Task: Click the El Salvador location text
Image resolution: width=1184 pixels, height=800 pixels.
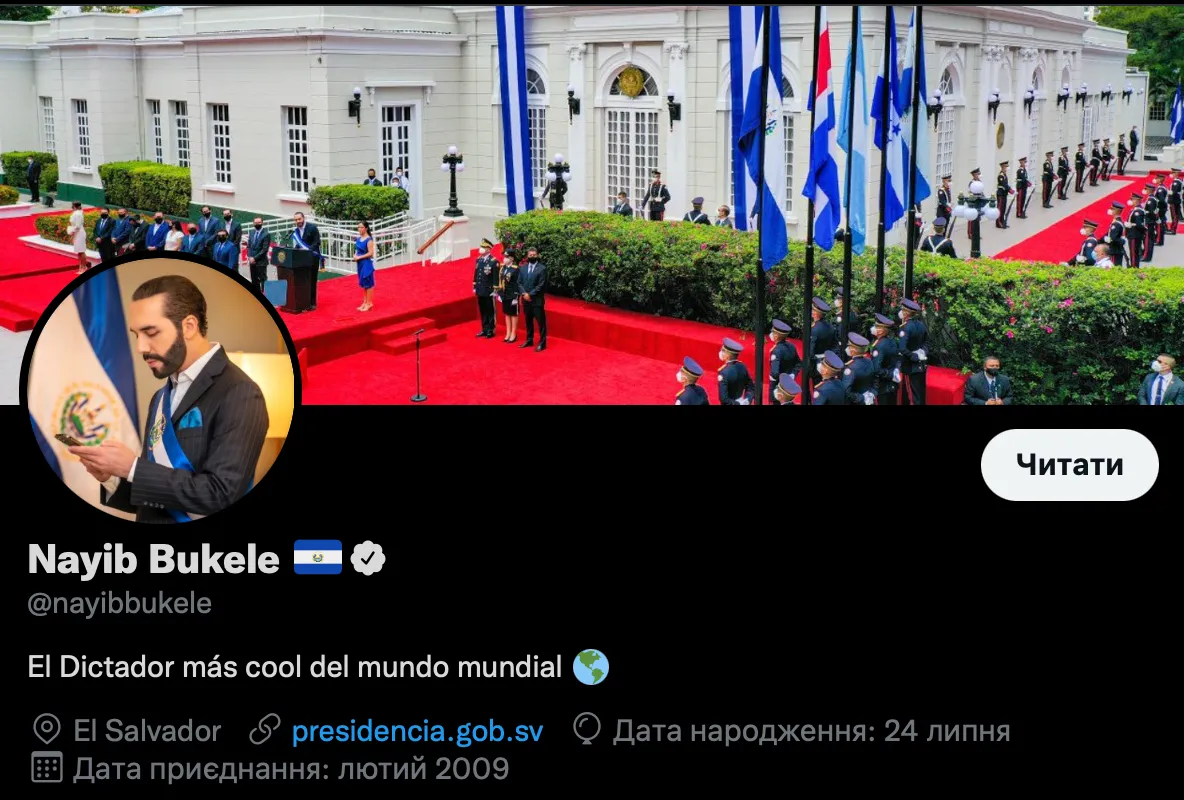Action: point(147,731)
